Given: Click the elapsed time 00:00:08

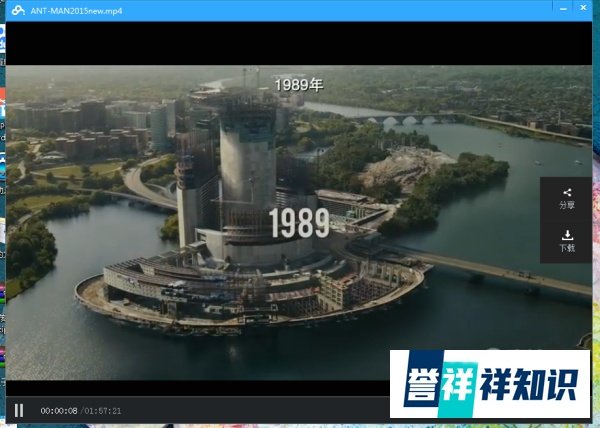Looking at the screenshot, I should 59,411.
